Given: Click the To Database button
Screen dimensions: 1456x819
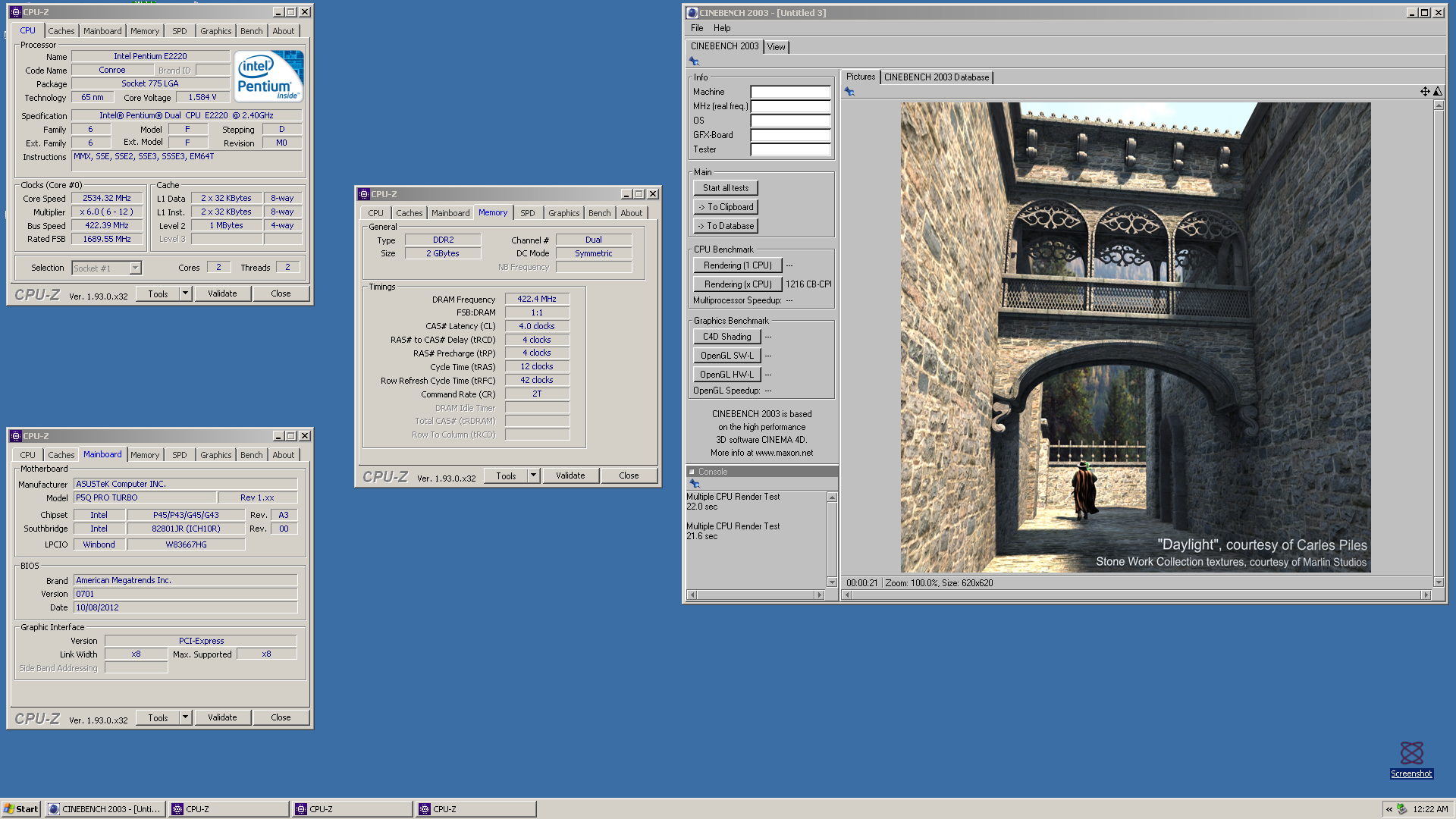Looking at the screenshot, I should point(726,226).
